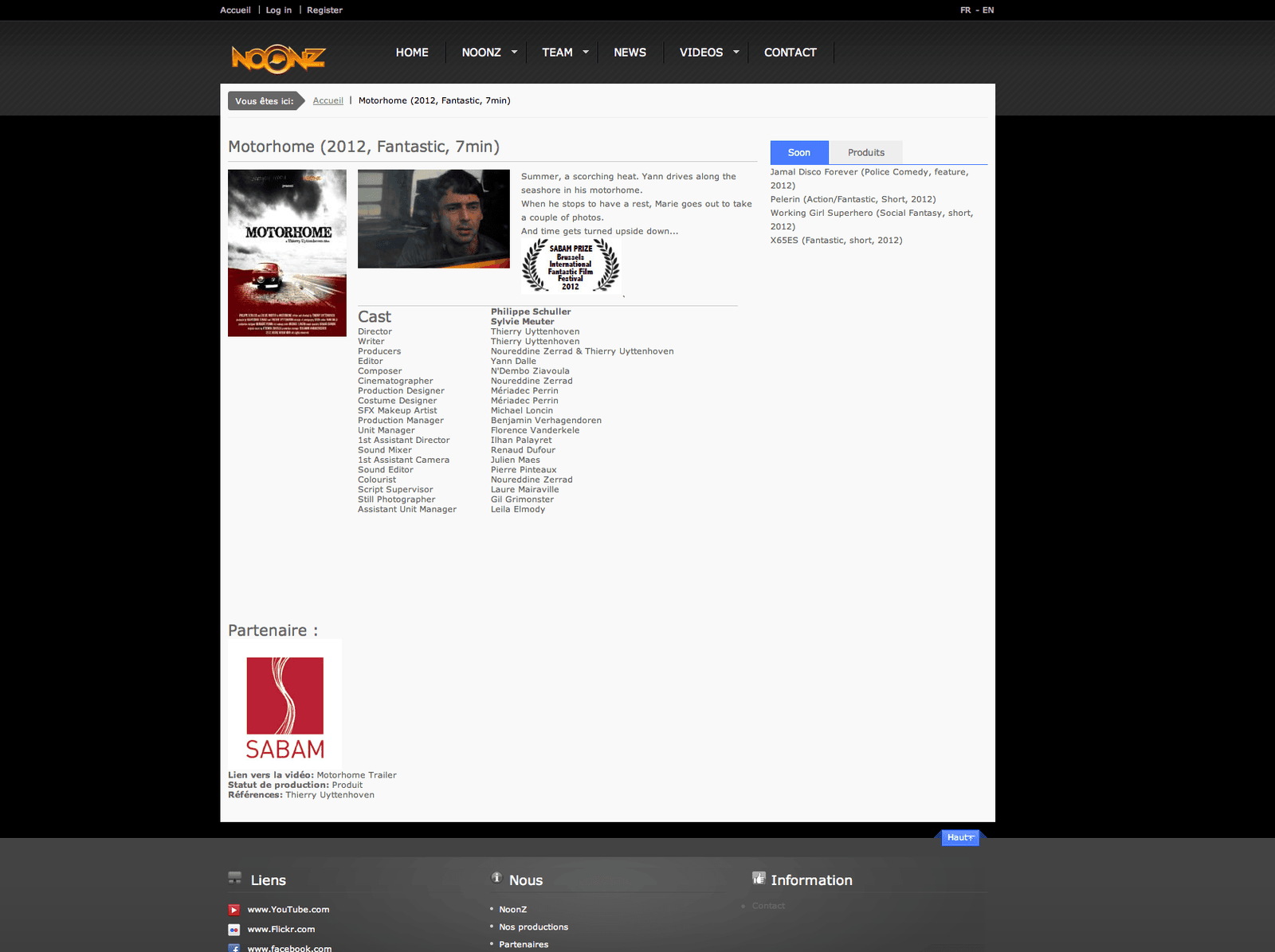
Task: Click the Accueil breadcrumb link
Action: click(x=328, y=101)
